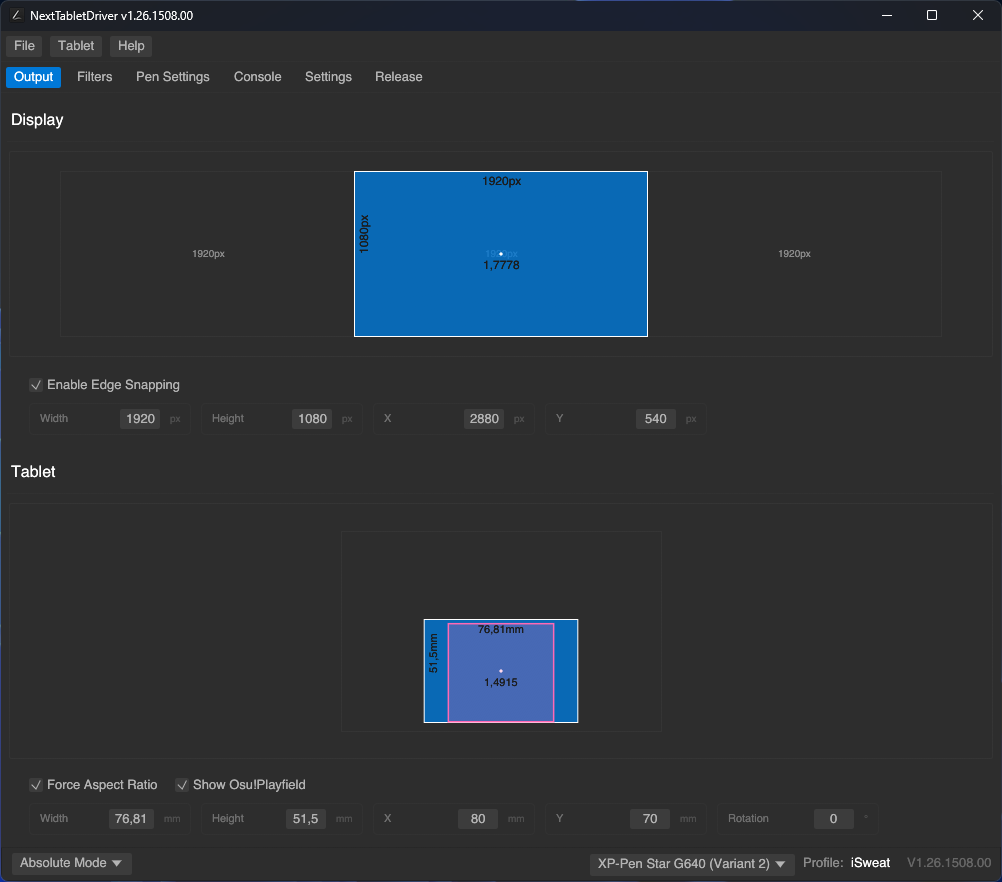The image size is (1002, 882).
Task: Minimize the NextTabletDriver window
Action: (887, 15)
